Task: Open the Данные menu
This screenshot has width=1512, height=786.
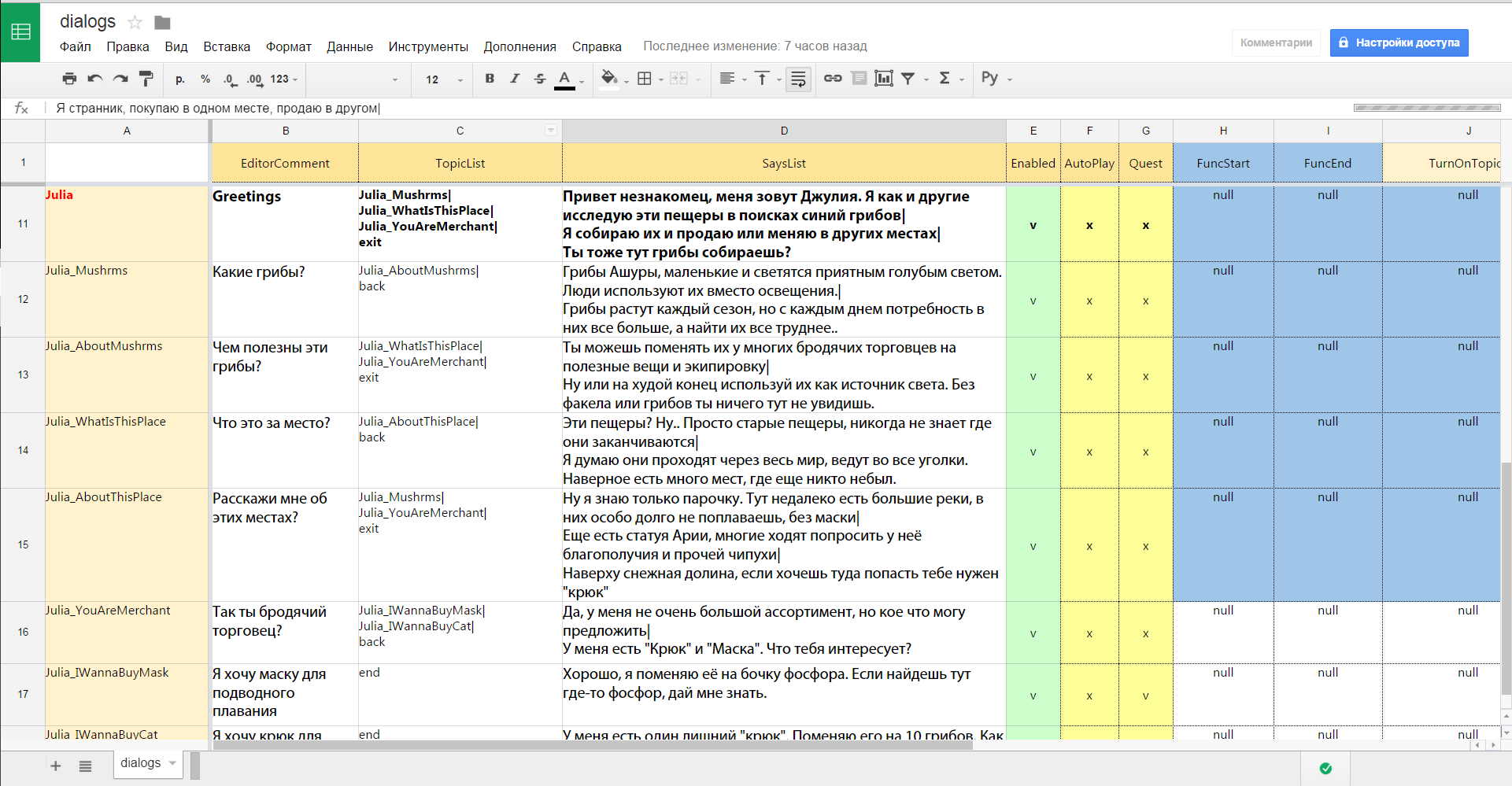Action: point(349,47)
